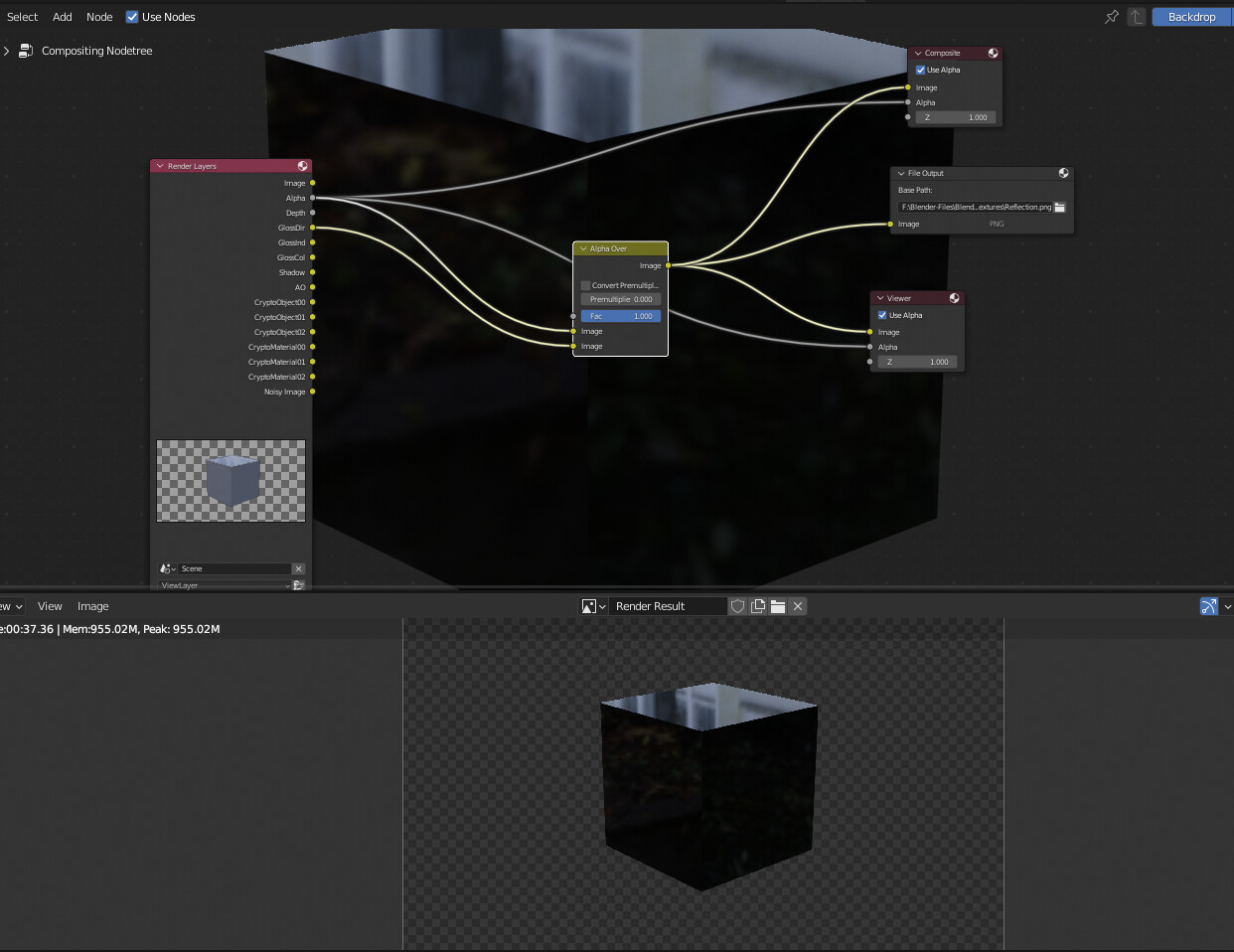The image size is (1234, 952).
Task: Click the refresh icon next to ViewLayer selector
Action: 298,584
